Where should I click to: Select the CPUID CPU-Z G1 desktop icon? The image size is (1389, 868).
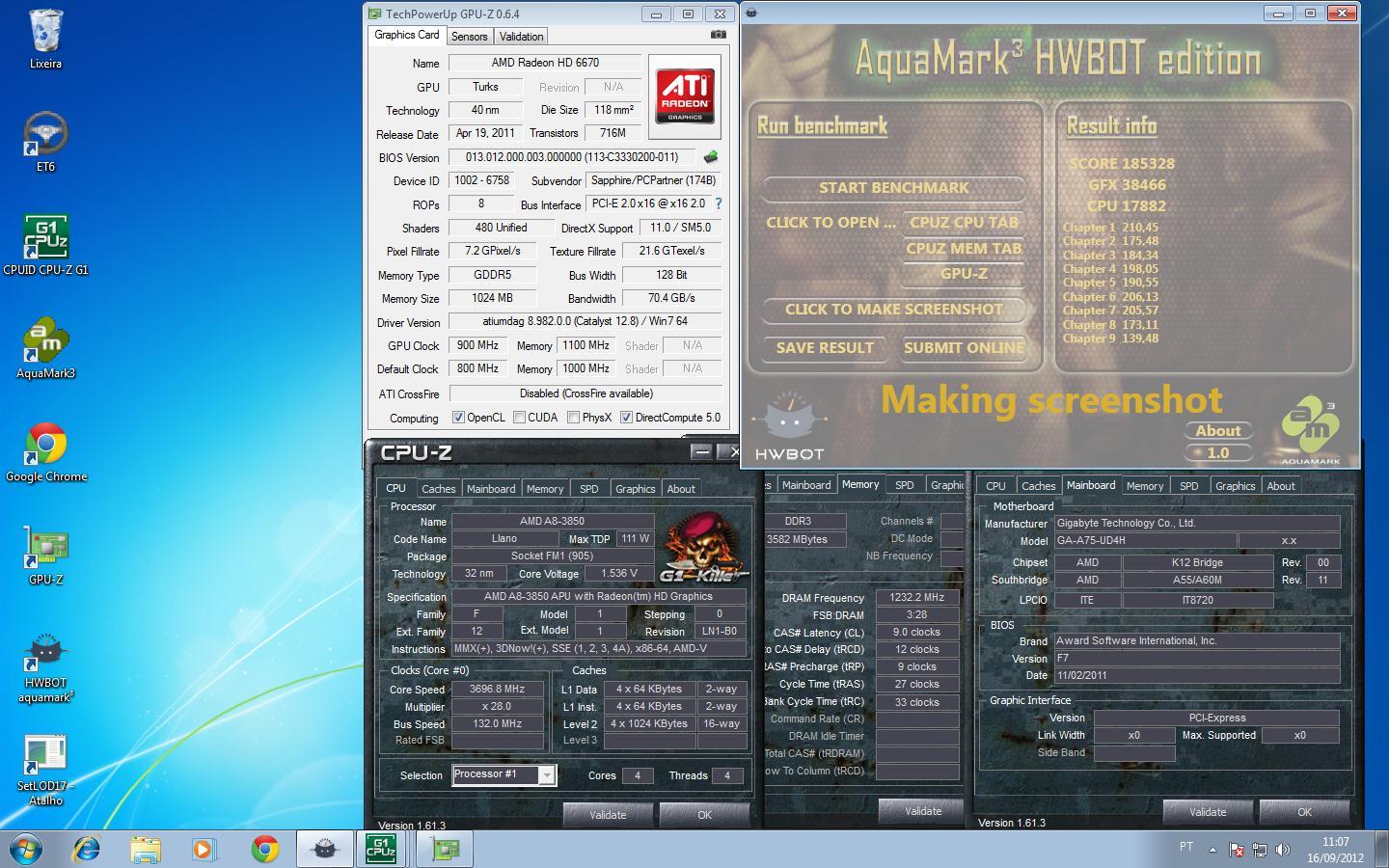click(45, 245)
